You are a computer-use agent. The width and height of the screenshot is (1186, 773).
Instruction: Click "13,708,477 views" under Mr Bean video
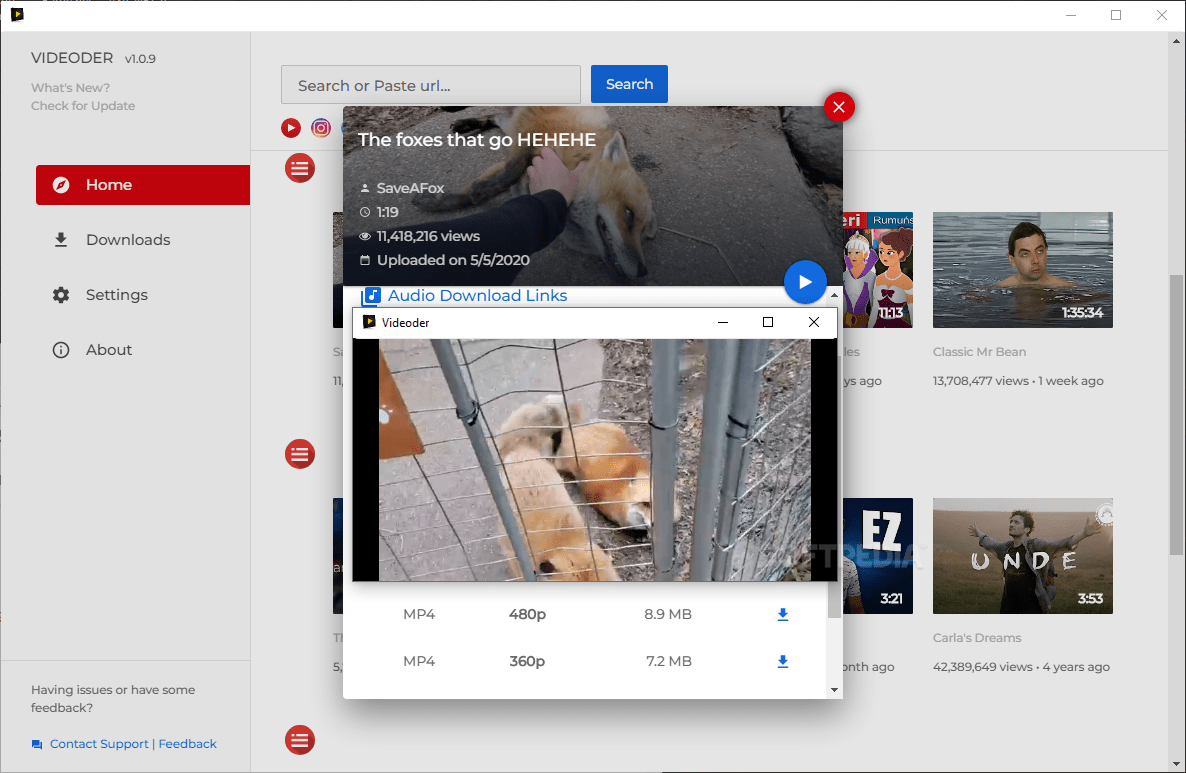tap(981, 381)
